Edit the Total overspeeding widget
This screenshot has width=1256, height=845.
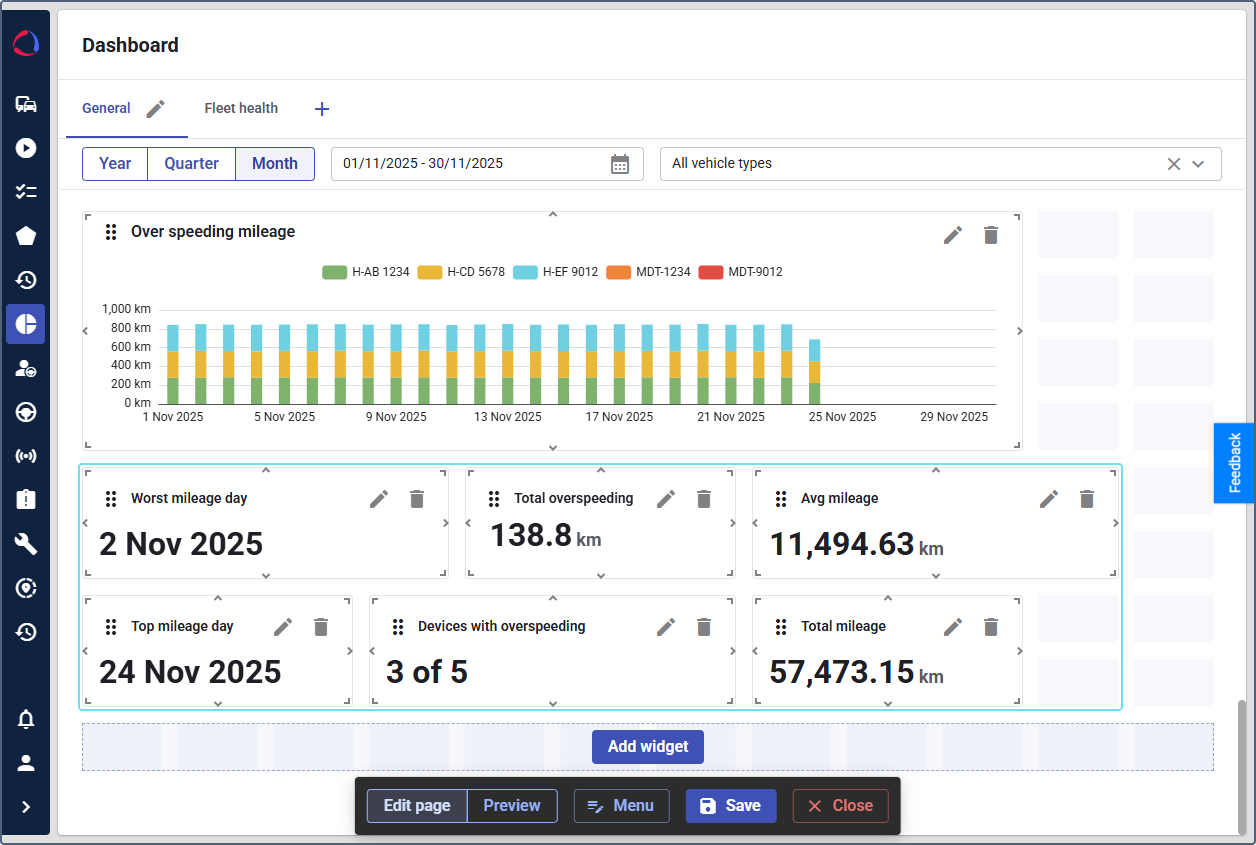pyautogui.click(x=666, y=499)
